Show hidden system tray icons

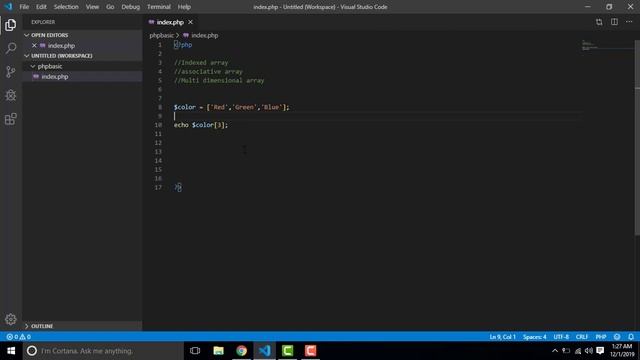point(555,351)
